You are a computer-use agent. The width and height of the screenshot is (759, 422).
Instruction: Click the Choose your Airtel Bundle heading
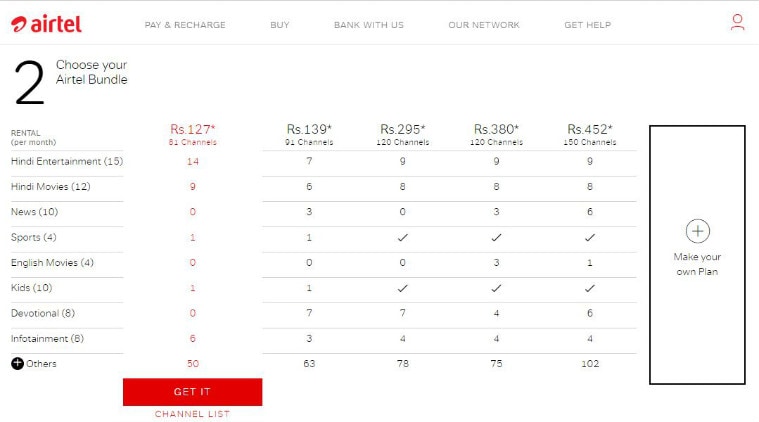[91, 72]
